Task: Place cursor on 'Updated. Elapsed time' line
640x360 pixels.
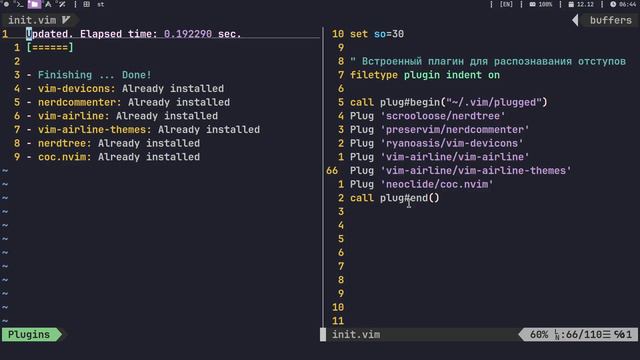Action: pos(133,34)
